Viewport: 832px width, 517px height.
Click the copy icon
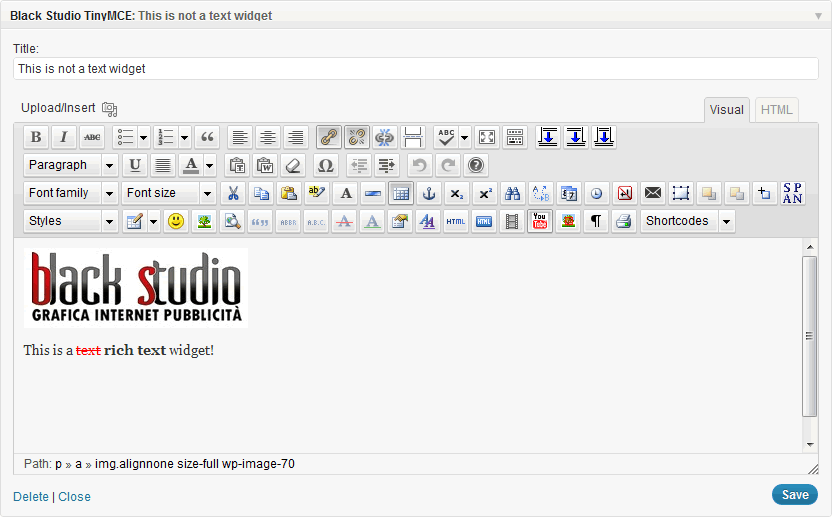(261, 193)
